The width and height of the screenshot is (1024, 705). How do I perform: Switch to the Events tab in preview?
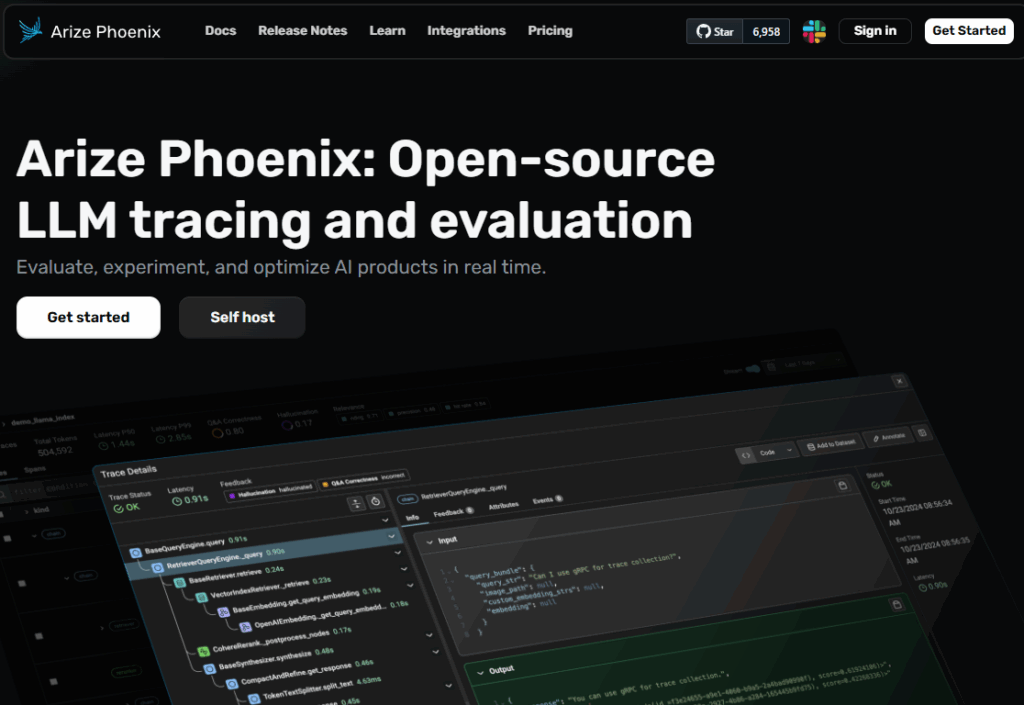tap(547, 500)
